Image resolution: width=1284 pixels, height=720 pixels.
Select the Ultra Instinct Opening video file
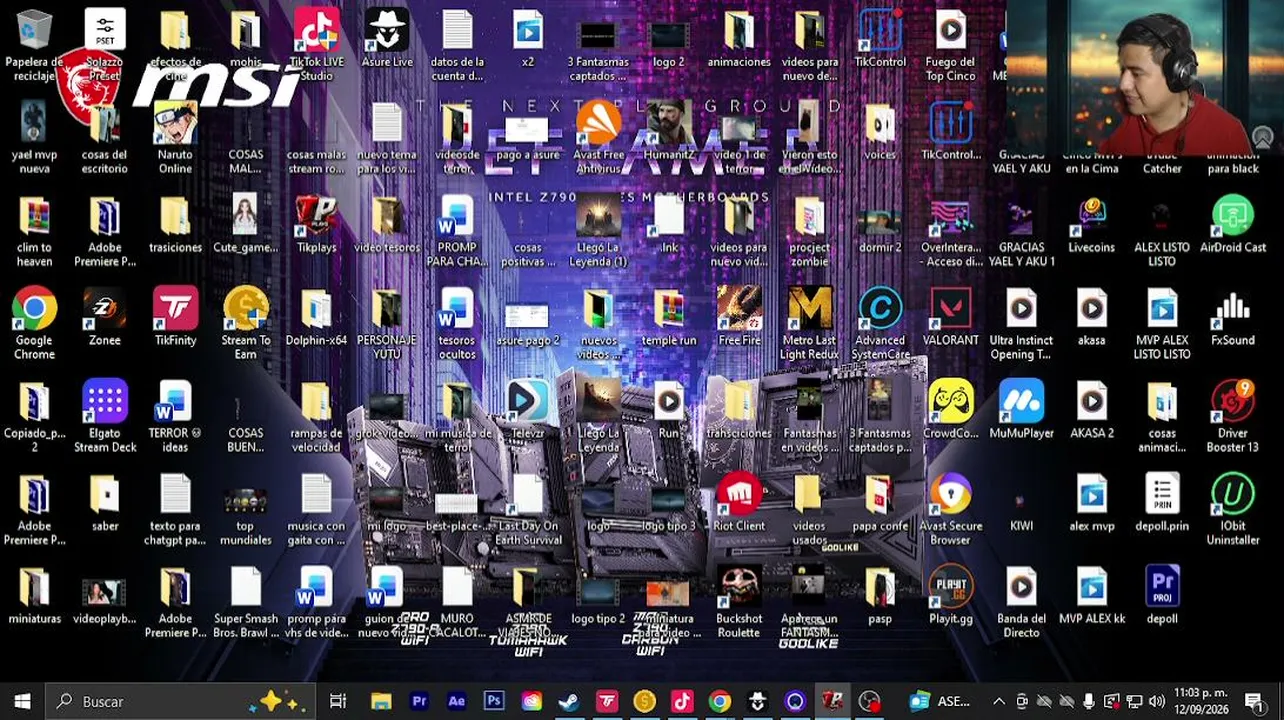1021,324
